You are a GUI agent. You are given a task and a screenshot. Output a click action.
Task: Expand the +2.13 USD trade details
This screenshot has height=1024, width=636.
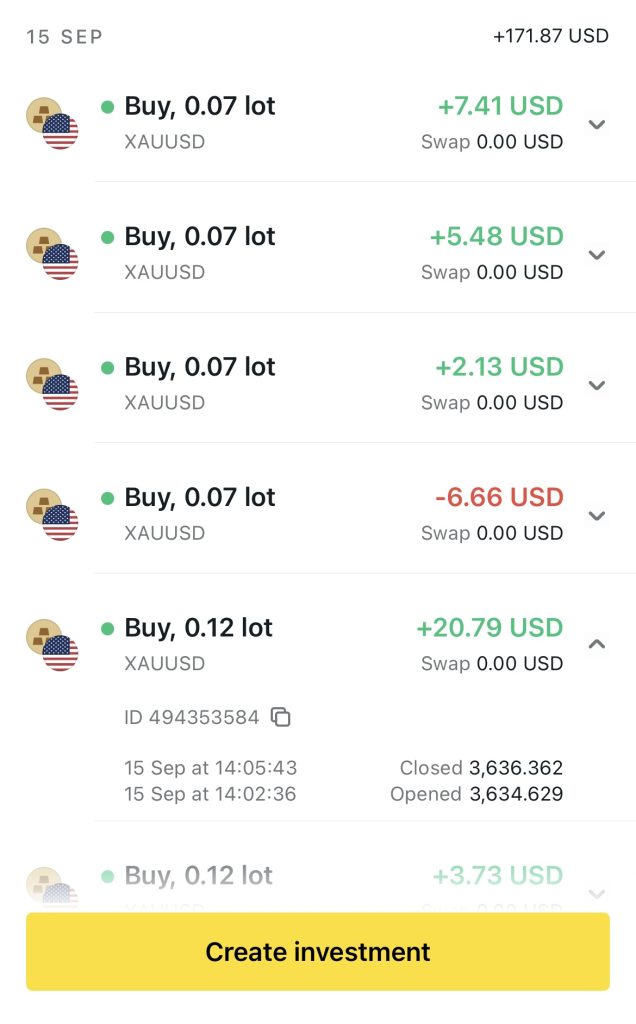click(597, 385)
